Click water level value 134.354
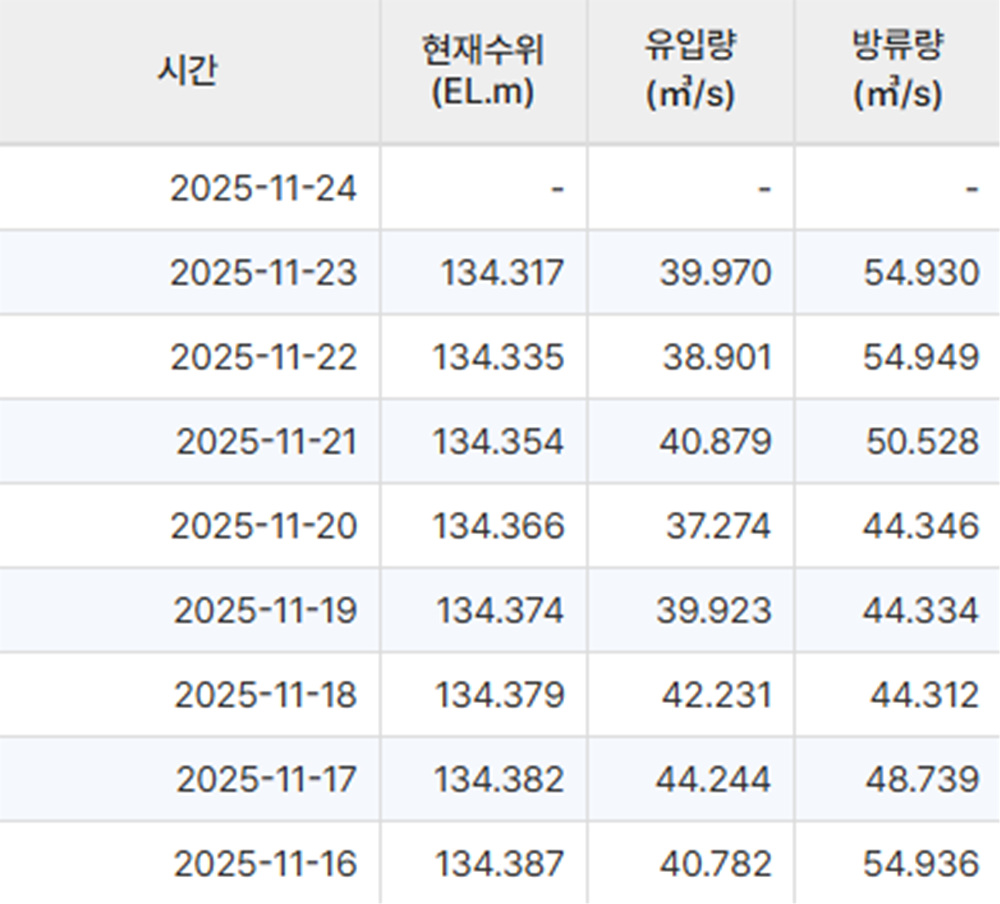 tap(498, 442)
